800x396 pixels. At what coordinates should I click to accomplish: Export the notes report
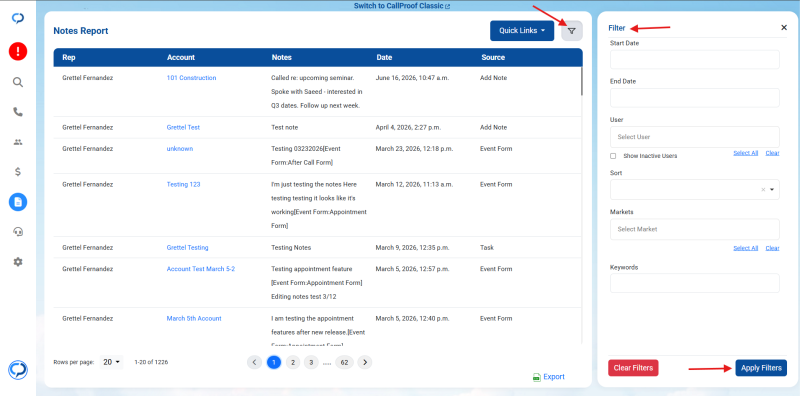[548, 377]
